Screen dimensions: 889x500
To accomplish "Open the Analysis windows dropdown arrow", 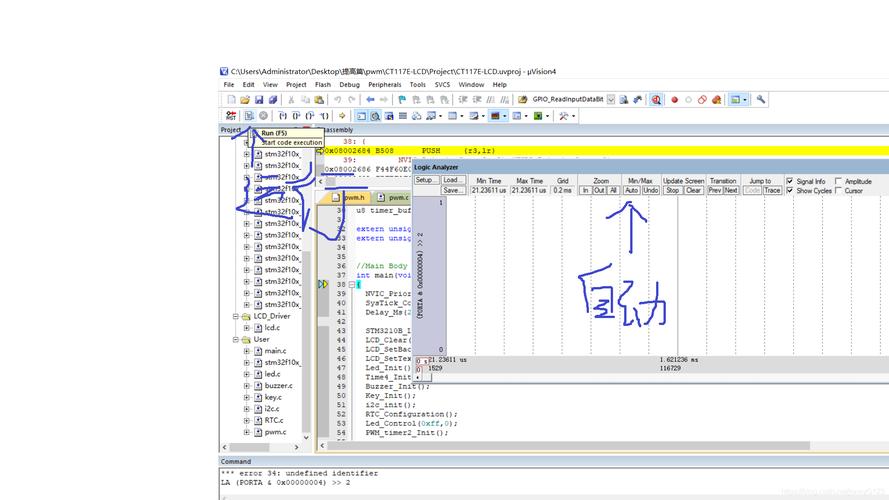I will pyautogui.click(x=505, y=116).
